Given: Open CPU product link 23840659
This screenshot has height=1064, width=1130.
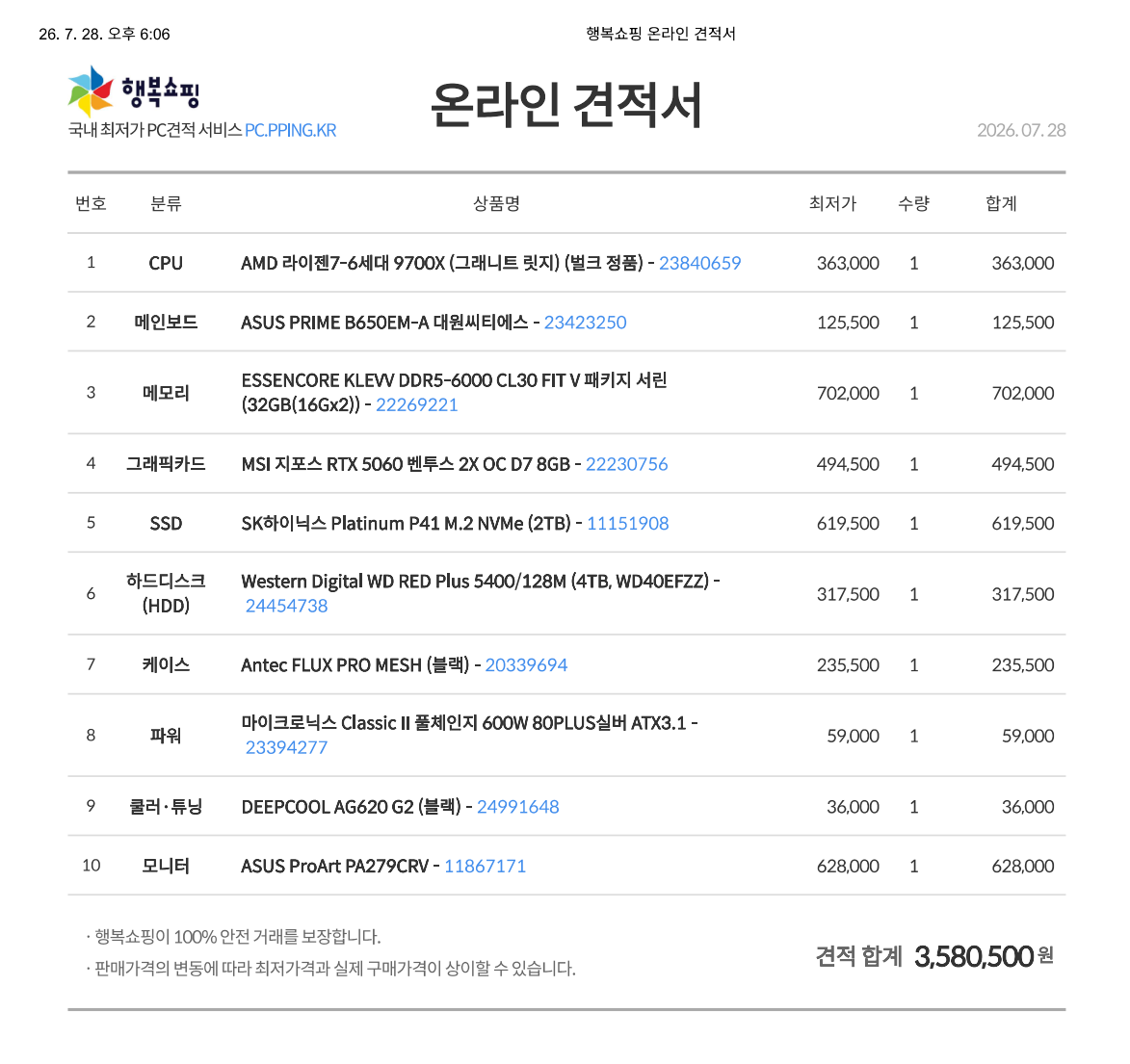Looking at the screenshot, I should (x=699, y=263).
